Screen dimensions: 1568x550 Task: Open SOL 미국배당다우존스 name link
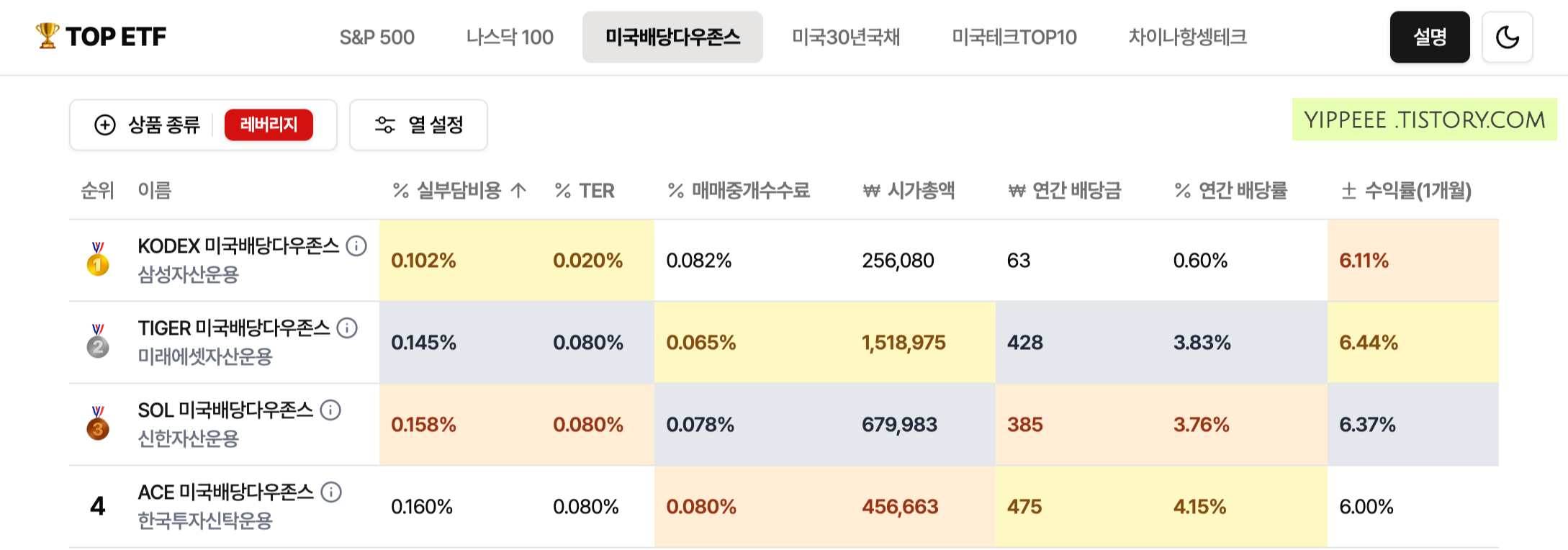pos(225,410)
